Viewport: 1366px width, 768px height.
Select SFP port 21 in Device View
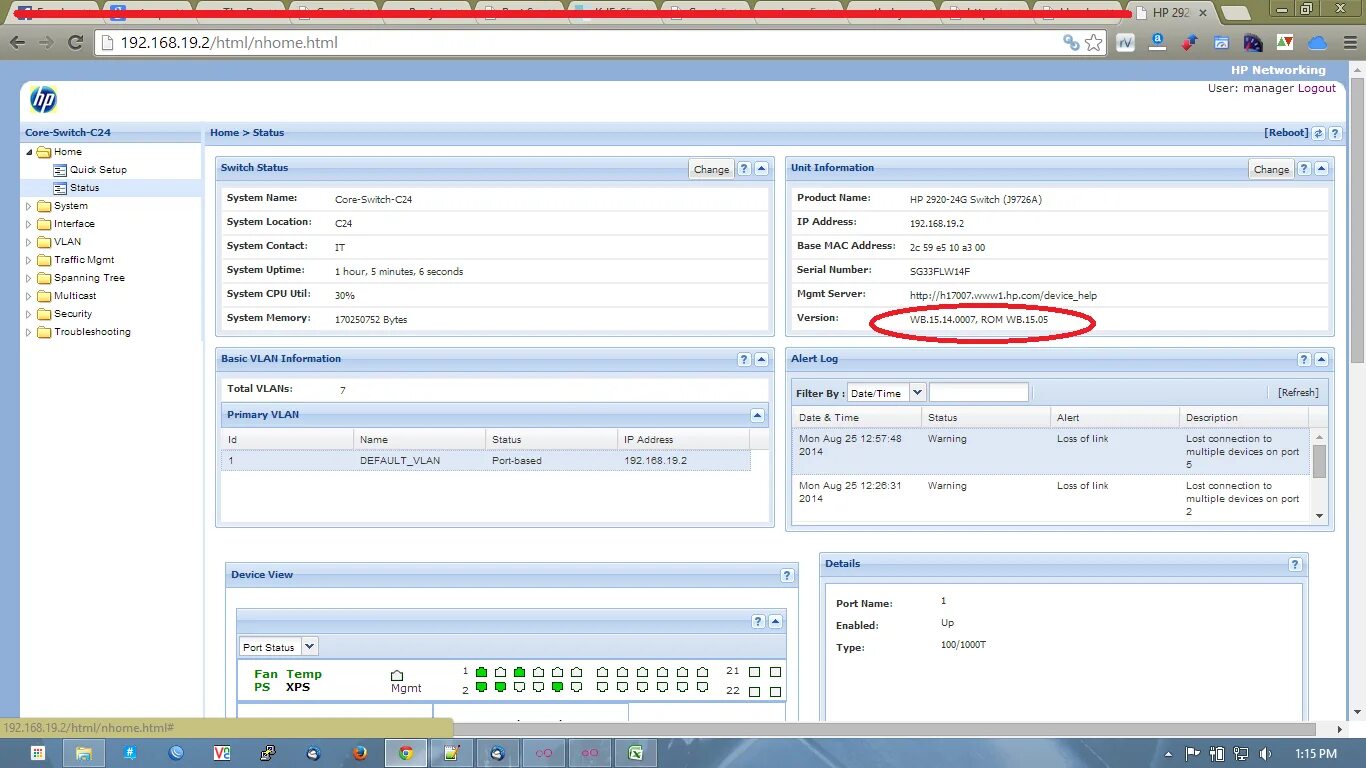(x=755, y=672)
